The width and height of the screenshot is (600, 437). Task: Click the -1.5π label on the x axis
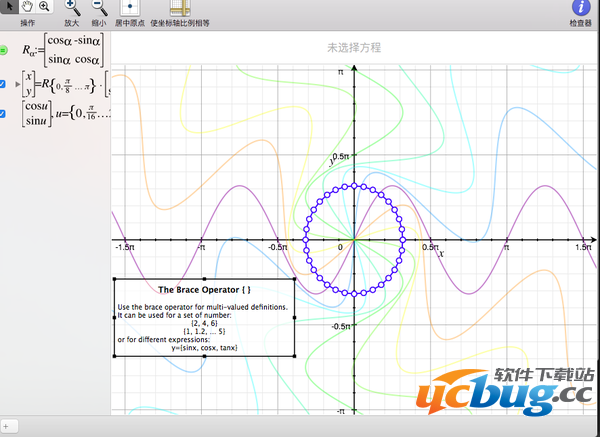point(125,247)
